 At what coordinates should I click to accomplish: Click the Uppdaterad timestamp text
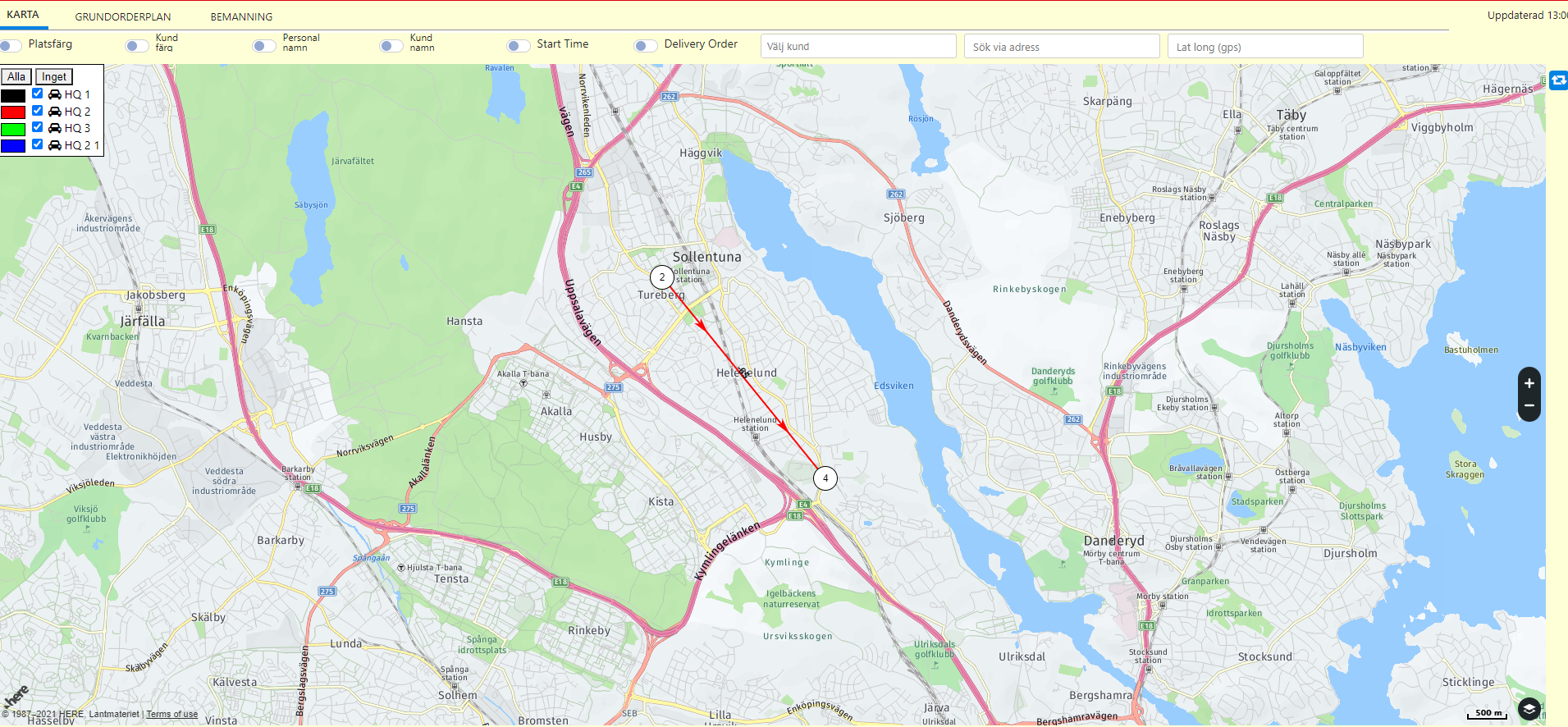(1527, 15)
